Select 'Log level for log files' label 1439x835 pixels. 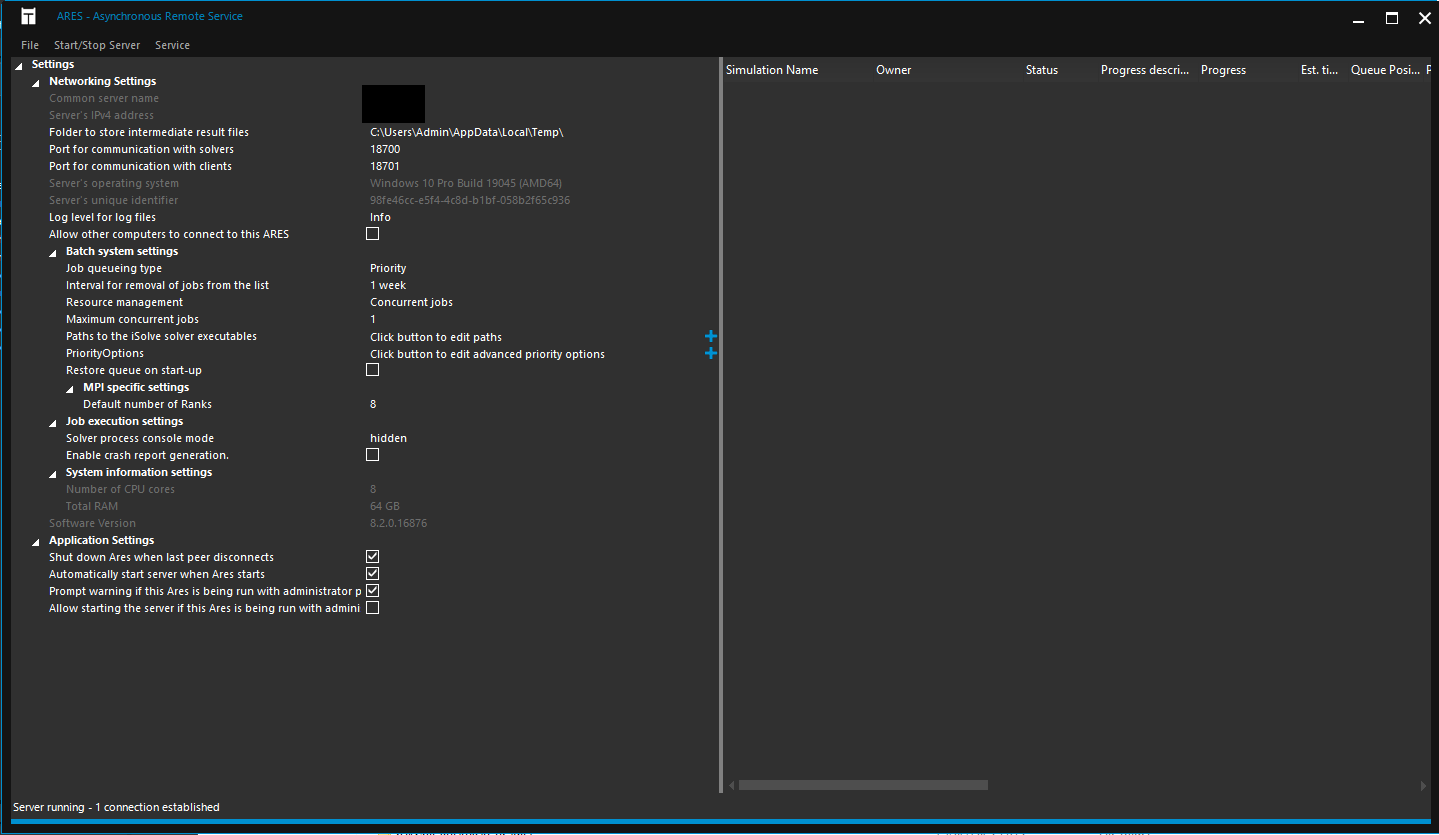102,217
